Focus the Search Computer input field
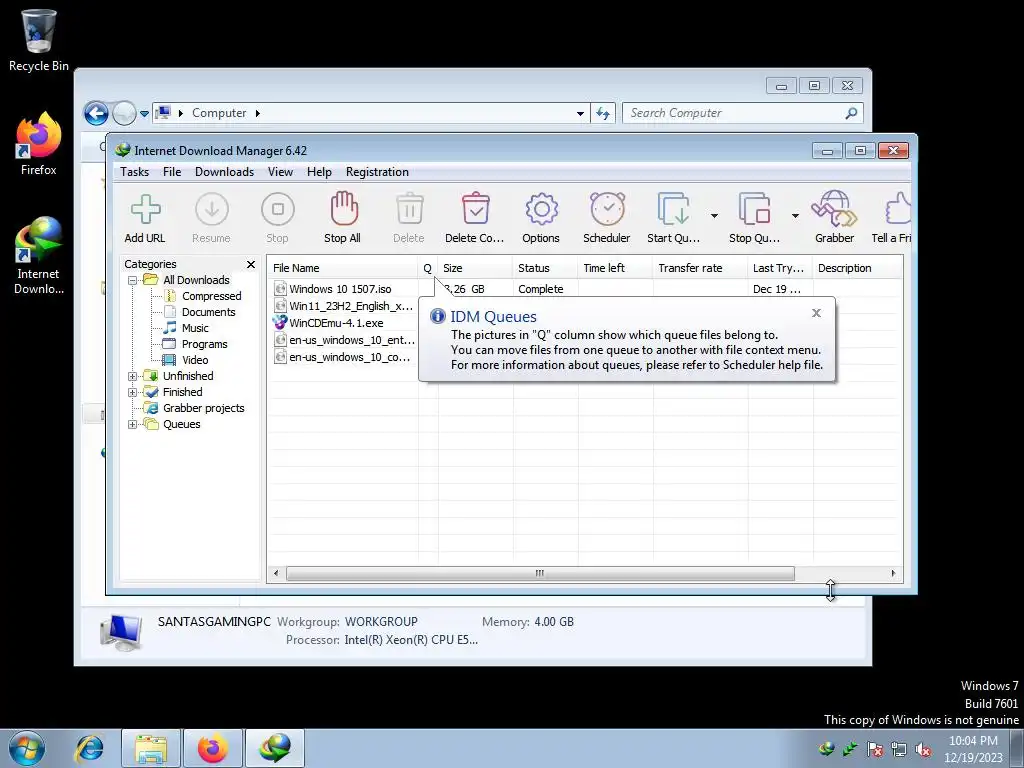The image size is (1024, 768). 743,113
